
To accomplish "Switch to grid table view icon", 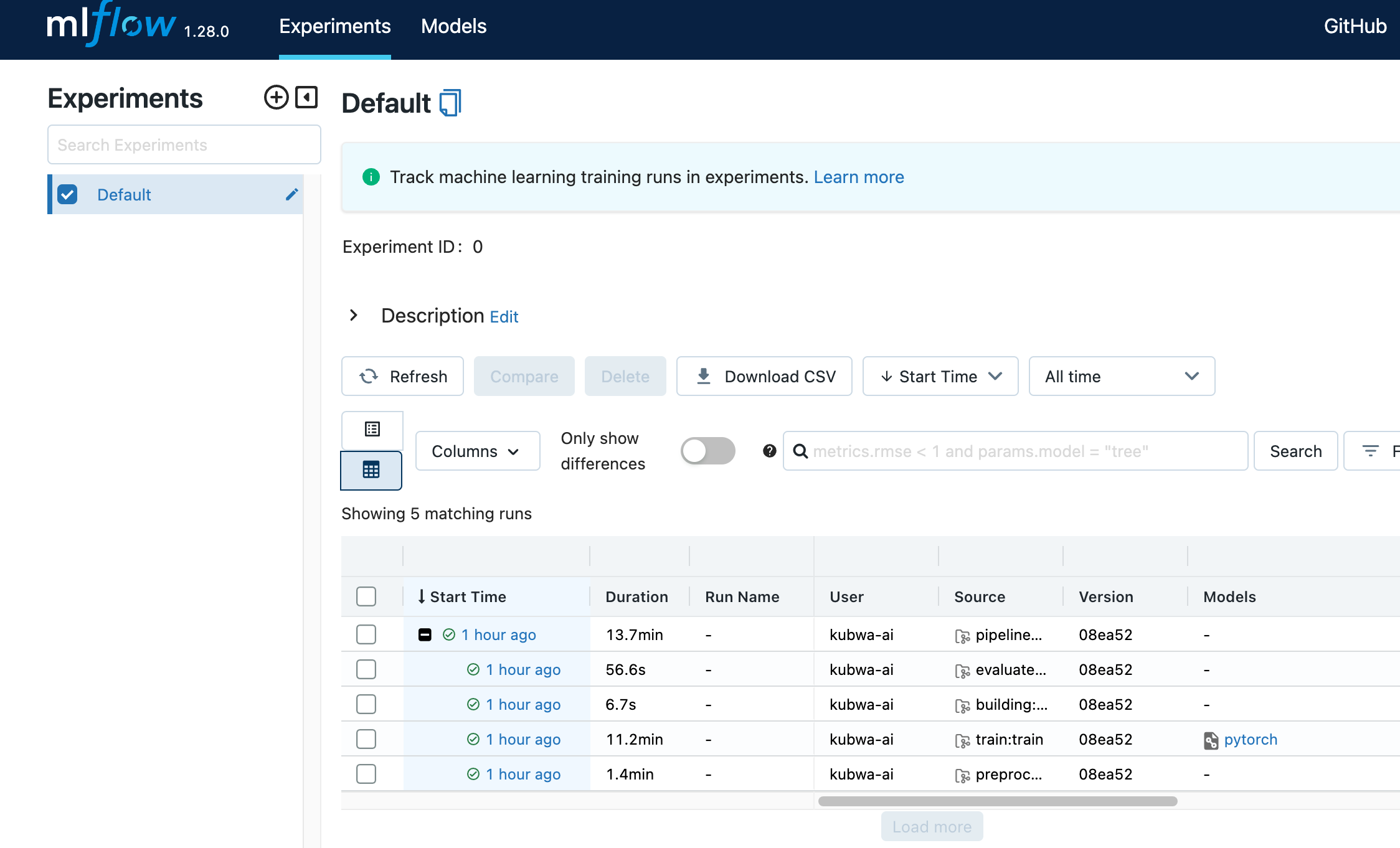I will (371, 470).
